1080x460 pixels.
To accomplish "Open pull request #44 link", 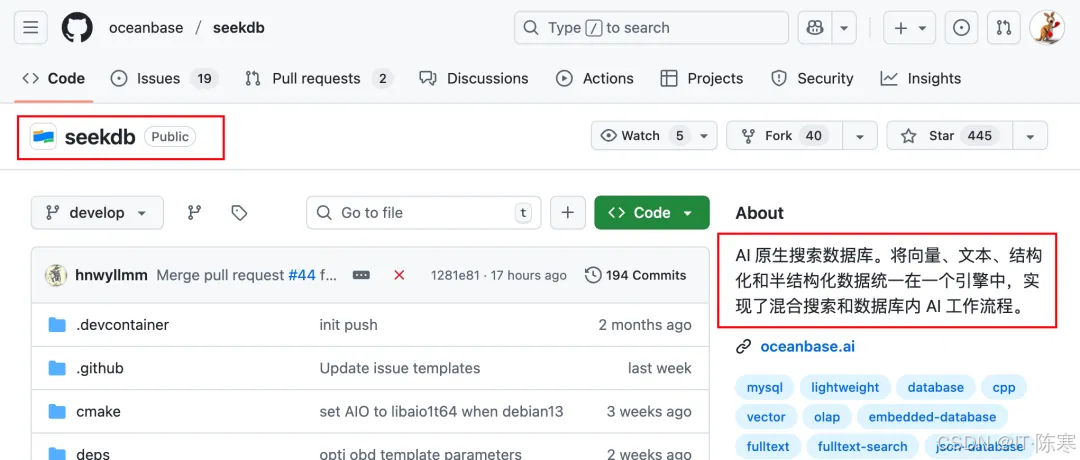I will [302, 275].
